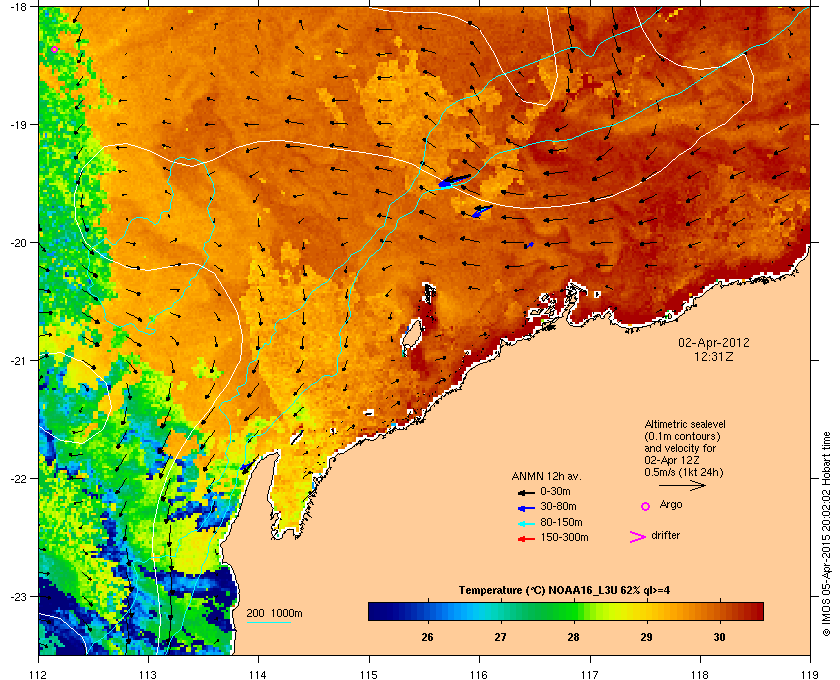Screen dimensions: 840x680
Task: Click the magenta drifter symbol in legend
Action: [638, 537]
